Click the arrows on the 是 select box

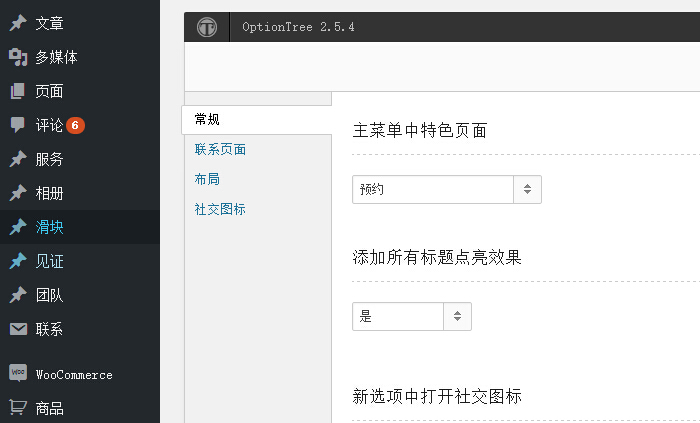pos(457,316)
